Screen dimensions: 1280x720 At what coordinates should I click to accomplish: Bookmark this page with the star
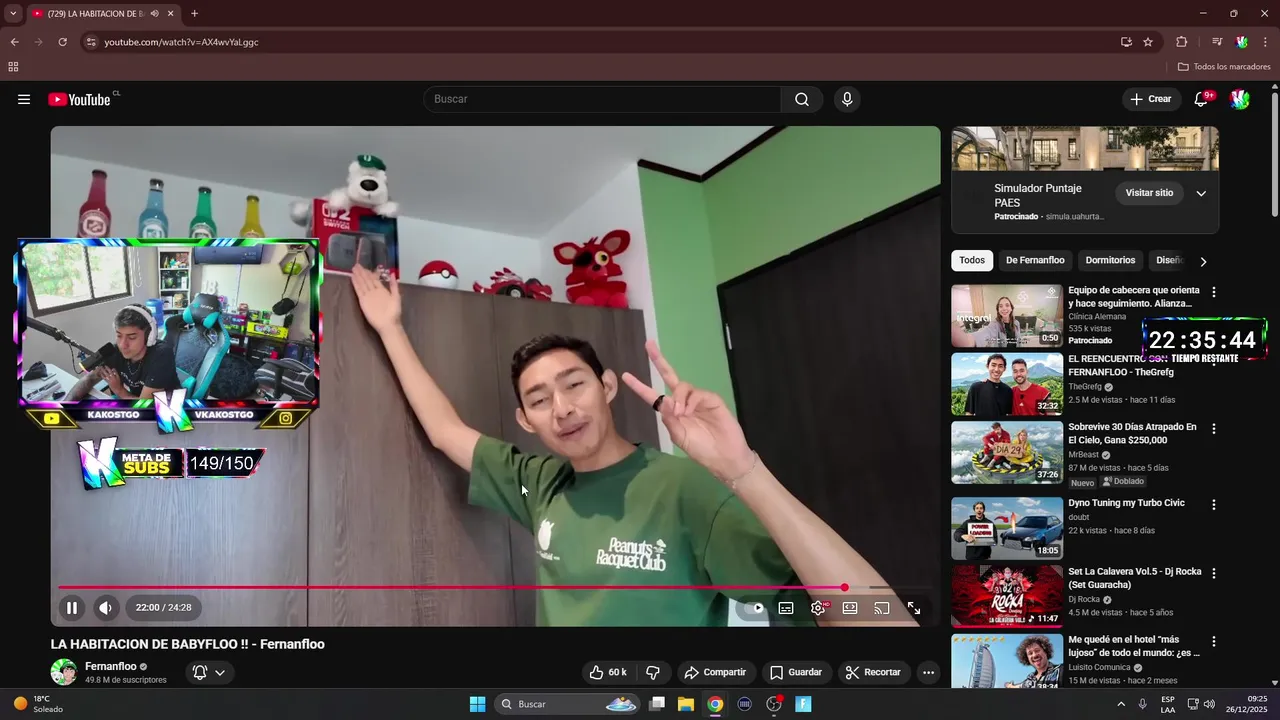coord(1148,42)
